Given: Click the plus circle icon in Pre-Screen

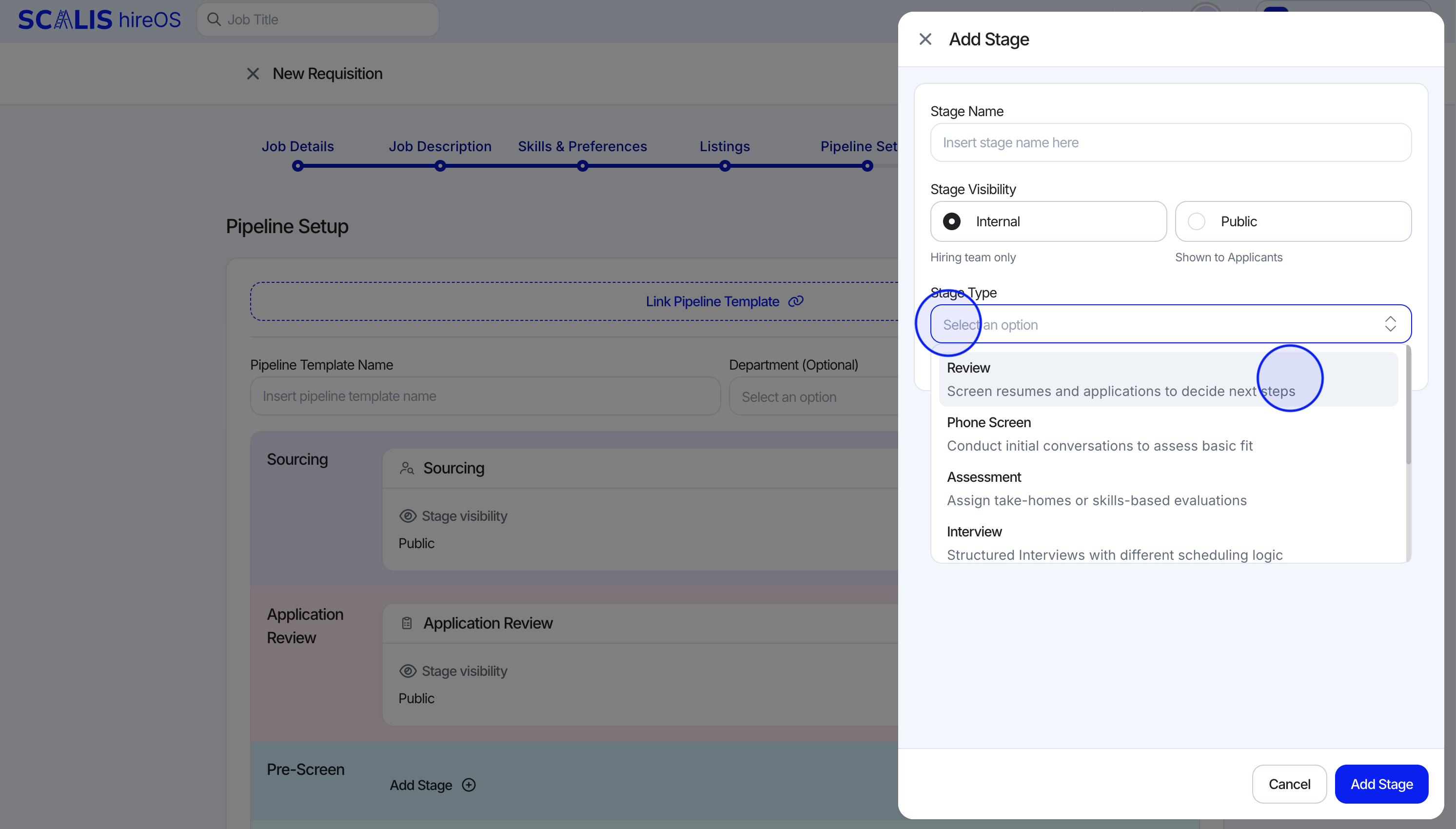Looking at the screenshot, I should click(469, 785).
